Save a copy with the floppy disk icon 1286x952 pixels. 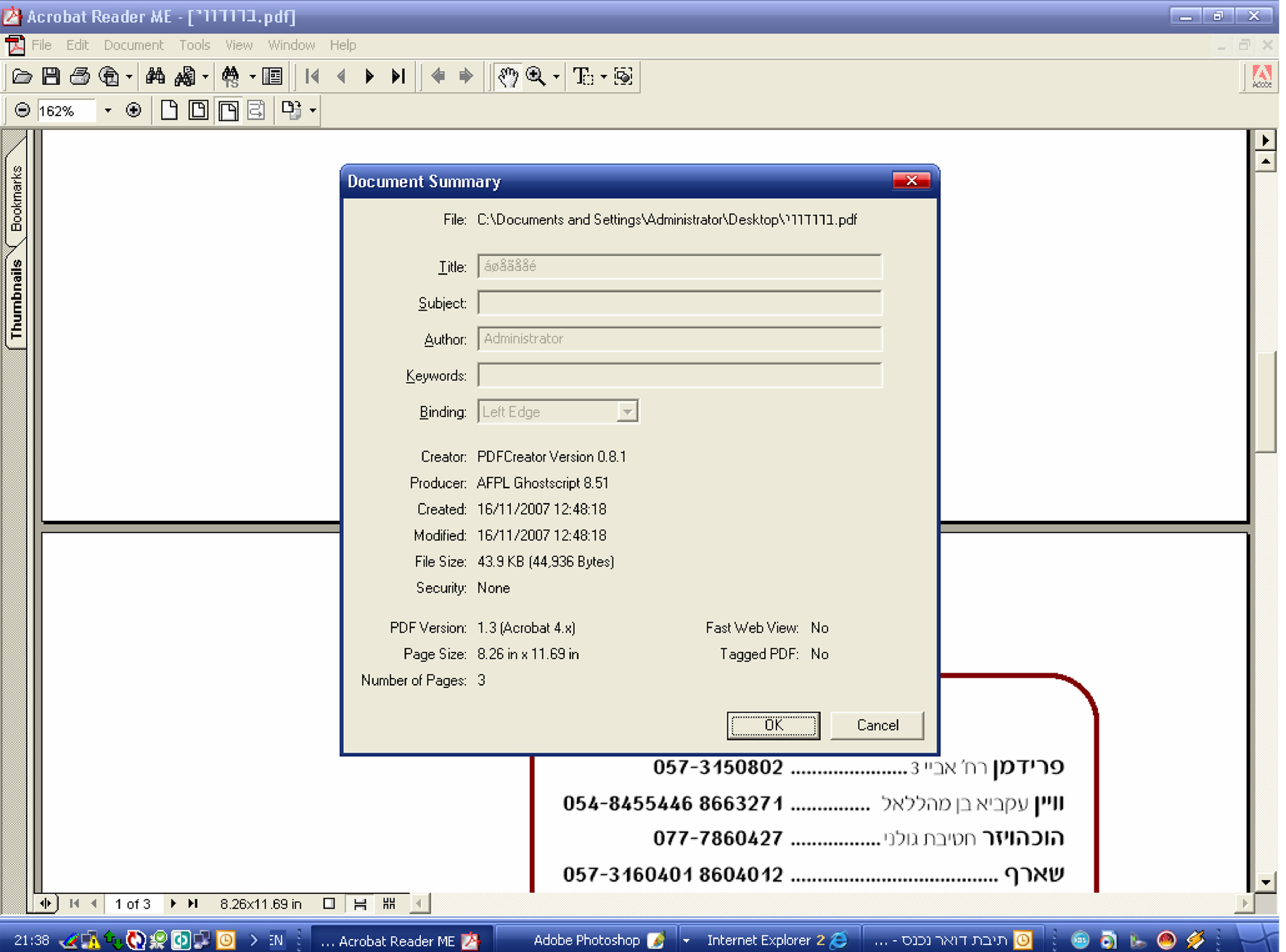click(x=51, y=76)
